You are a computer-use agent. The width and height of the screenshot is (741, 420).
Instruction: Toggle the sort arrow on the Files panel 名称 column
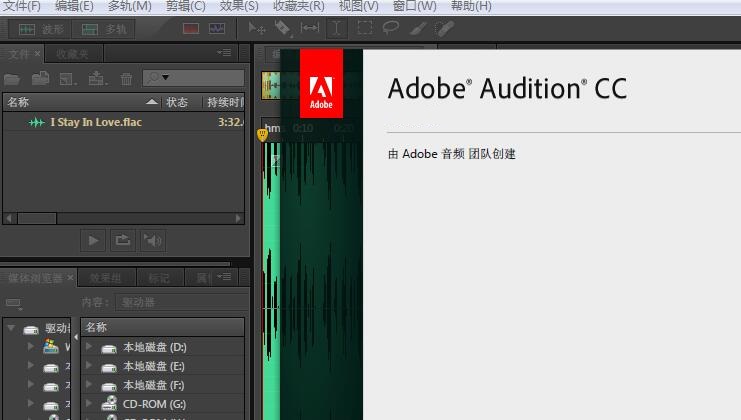[x=152, y=102]
